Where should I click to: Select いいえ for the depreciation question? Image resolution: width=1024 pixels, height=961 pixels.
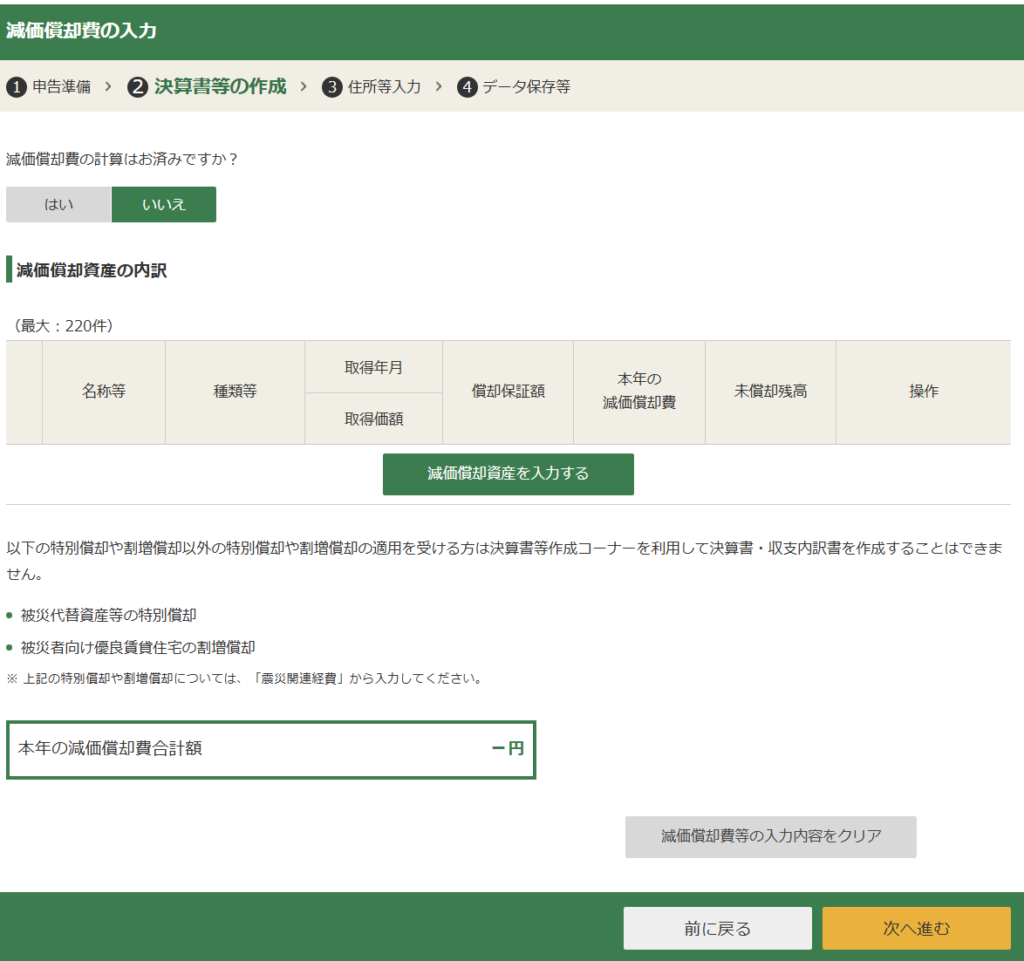tap(164, 204)
